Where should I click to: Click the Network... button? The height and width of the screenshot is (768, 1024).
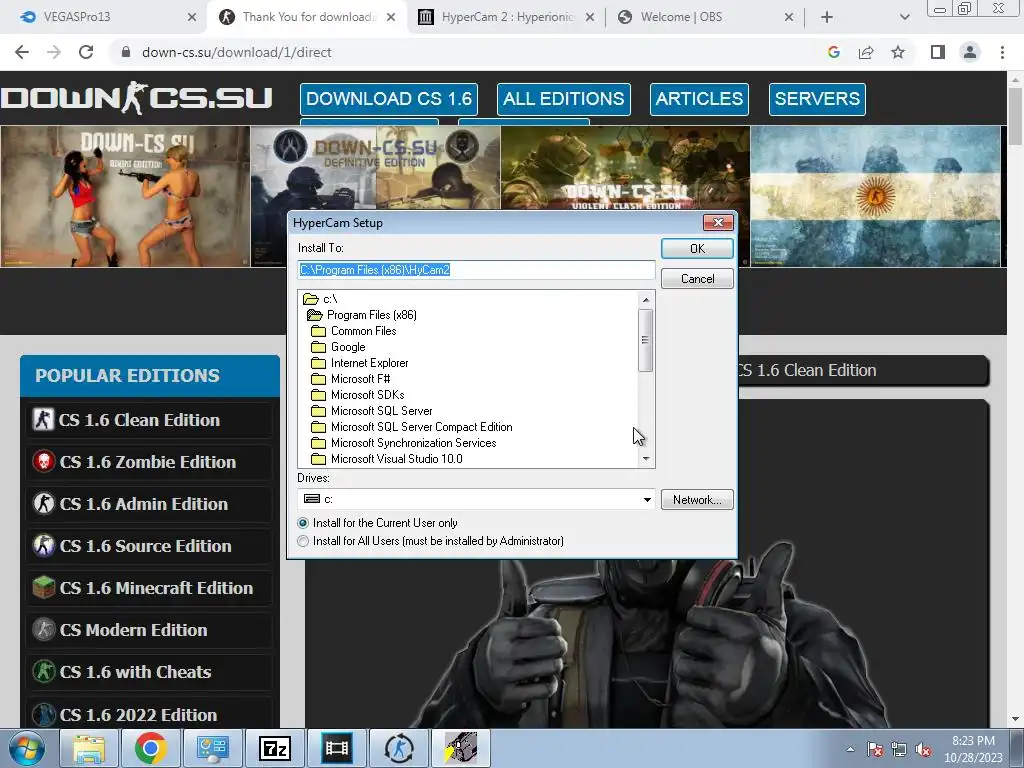(697, 500)
